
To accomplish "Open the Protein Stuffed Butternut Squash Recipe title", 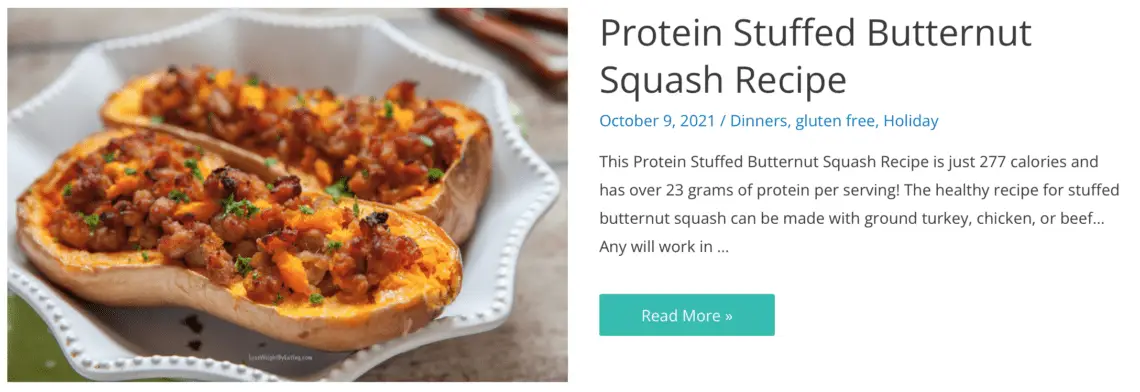I will 815,57.
